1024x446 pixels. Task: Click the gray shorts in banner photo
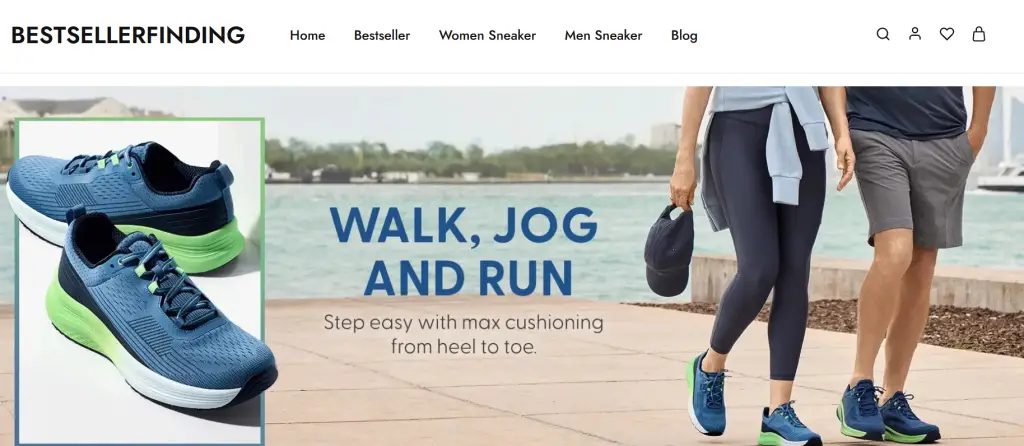click(913, 186)
